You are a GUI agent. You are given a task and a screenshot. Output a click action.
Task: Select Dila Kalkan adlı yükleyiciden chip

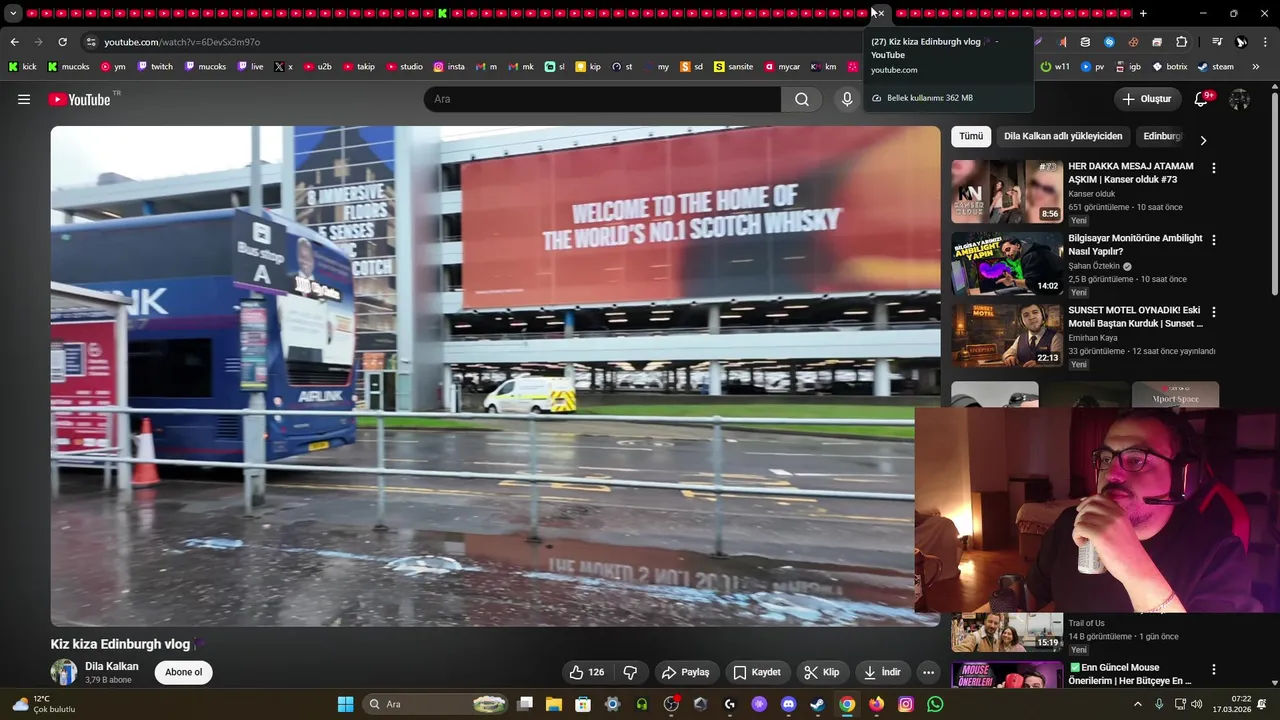click(x=1063, y=136)
